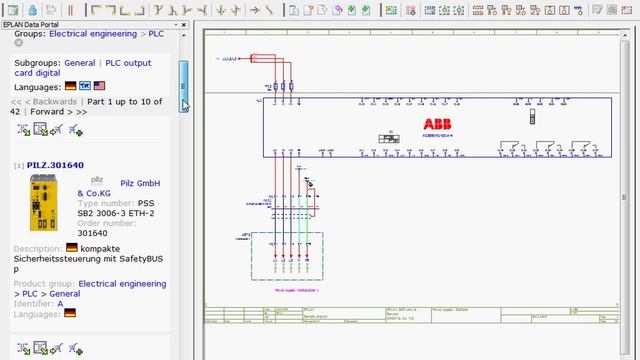Insert the straight right-arrow connection symbol

click(254, 10)
